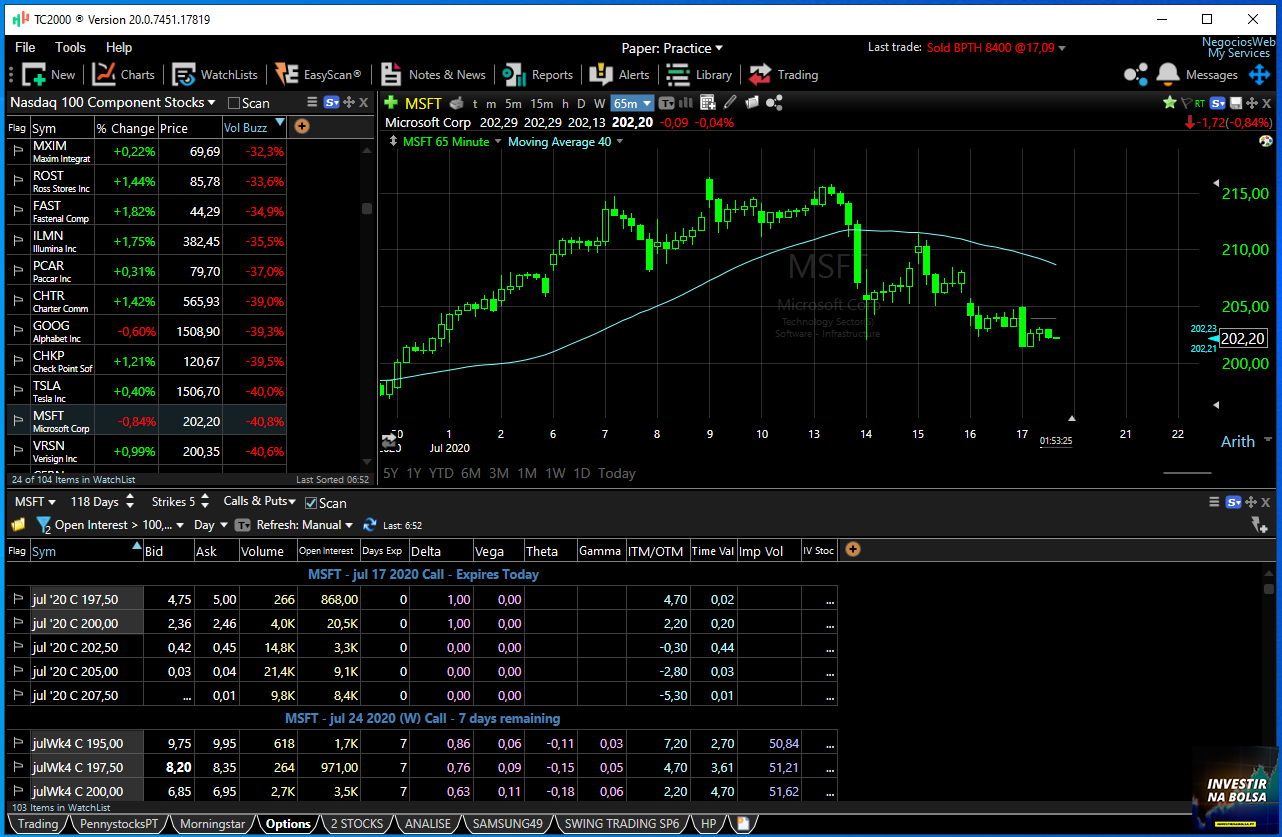
Task: Toggle flag for GOOG row
Action: pos(17,331)
